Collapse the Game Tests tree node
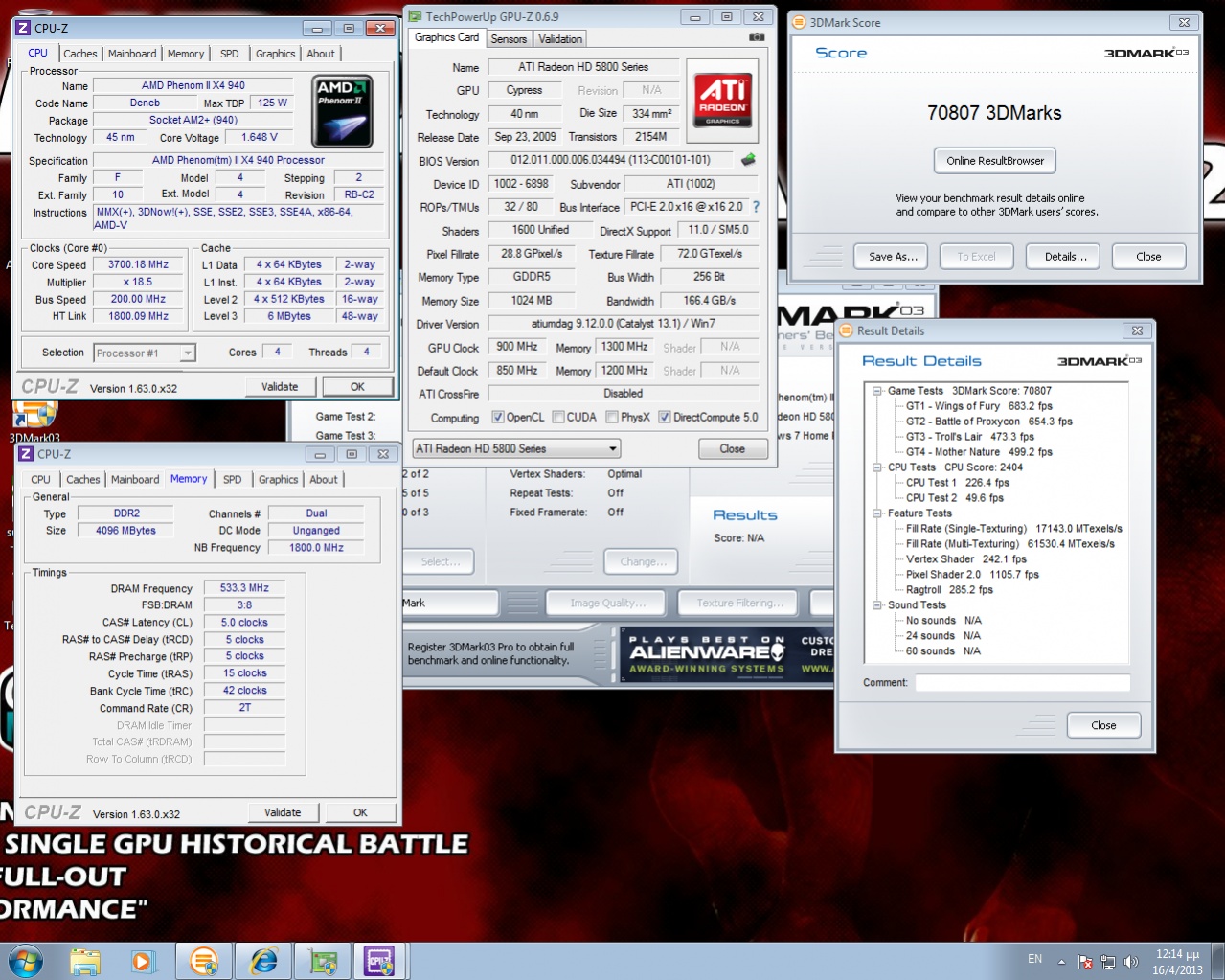This screenshot has height=980, width=1225. click(x=877, y=391)
